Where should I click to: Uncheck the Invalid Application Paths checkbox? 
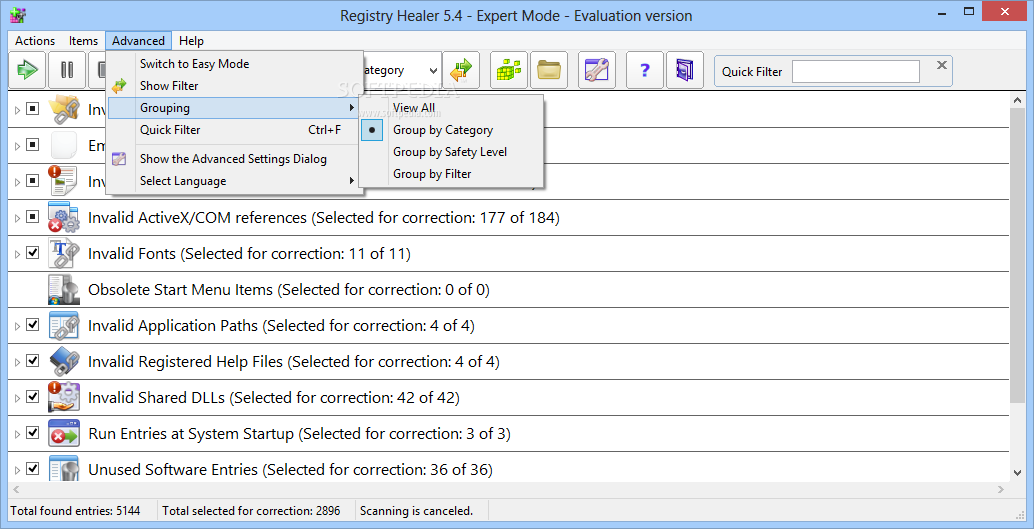(32, 325)
